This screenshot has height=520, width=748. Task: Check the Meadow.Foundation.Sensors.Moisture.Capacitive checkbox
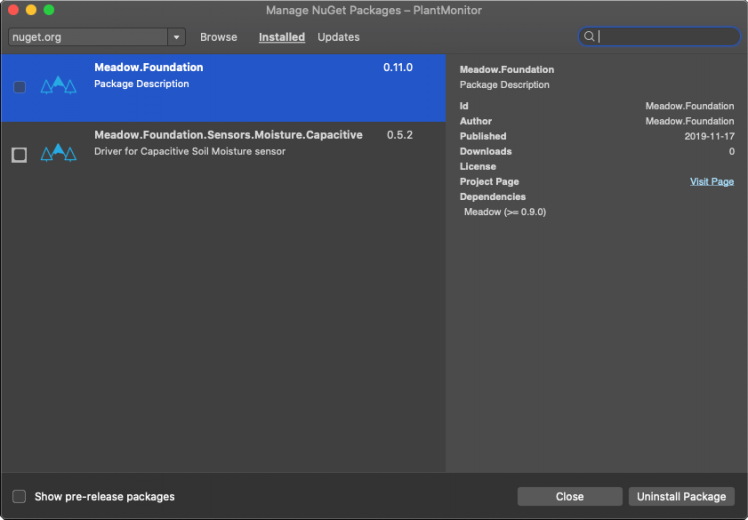[20, 155]
